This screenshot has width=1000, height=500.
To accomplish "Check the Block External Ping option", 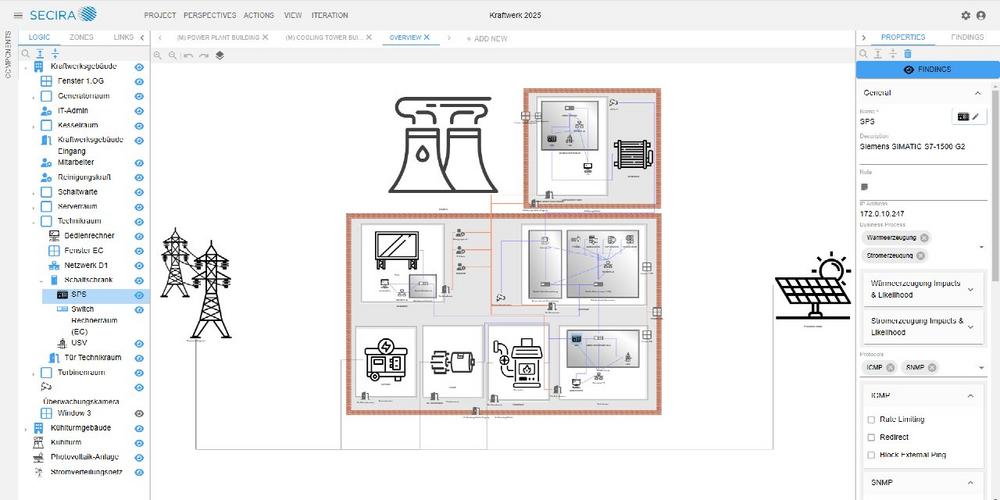I will pos(871,455).
